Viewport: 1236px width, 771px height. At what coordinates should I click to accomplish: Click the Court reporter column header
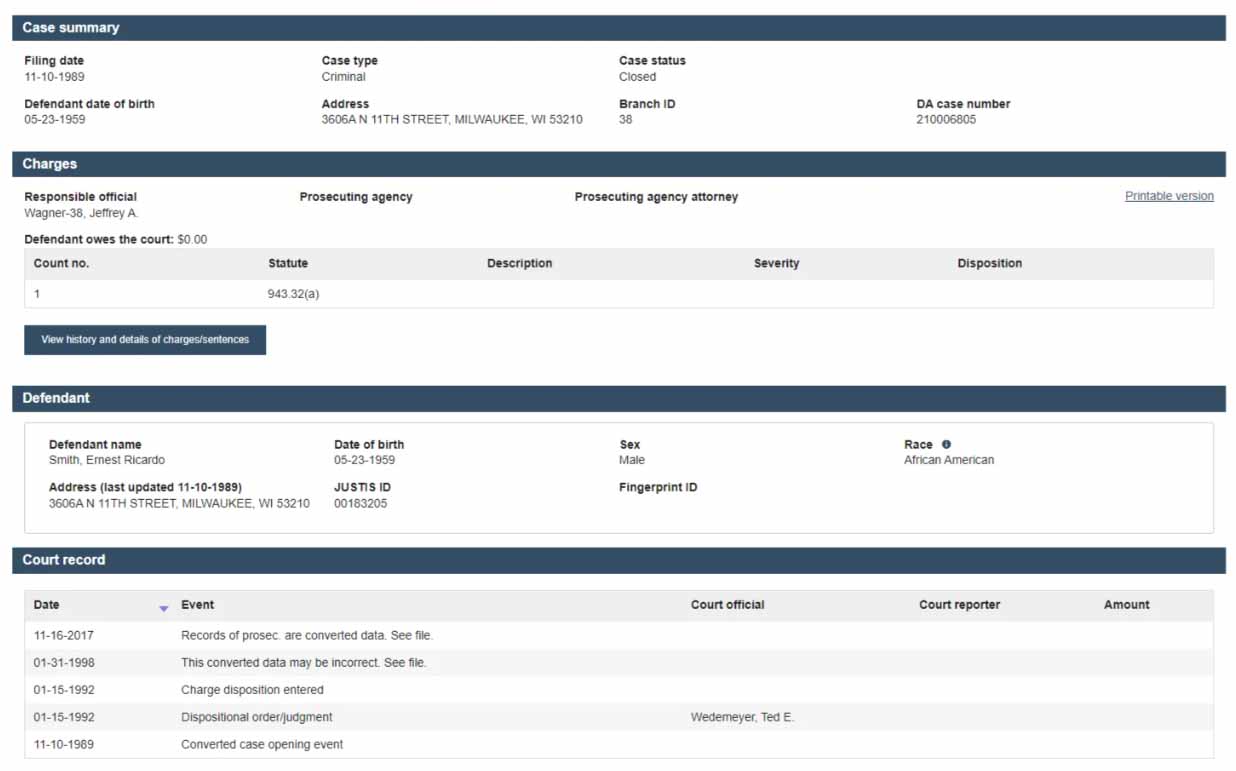pyautogui.click(x=959, y=605)
